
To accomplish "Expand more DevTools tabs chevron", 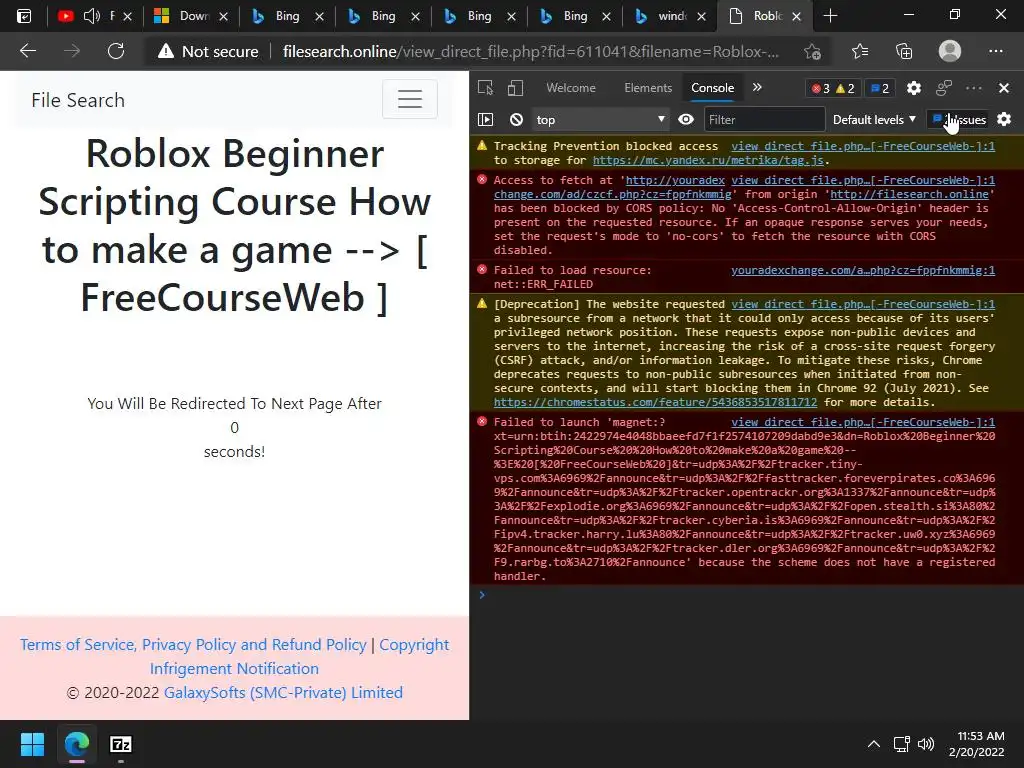I will pyautogui.click(x=757, y=88).
